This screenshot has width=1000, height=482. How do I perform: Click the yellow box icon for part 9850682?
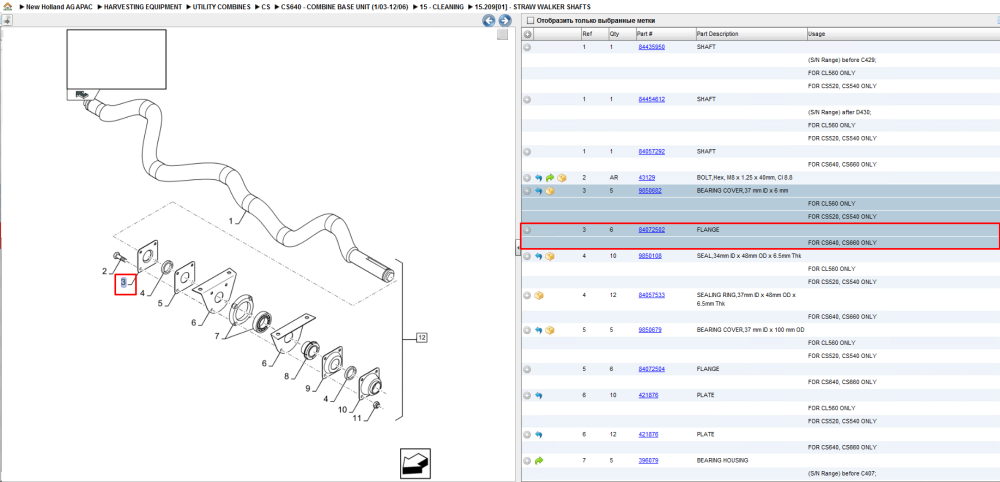click(x=550, y=191)
